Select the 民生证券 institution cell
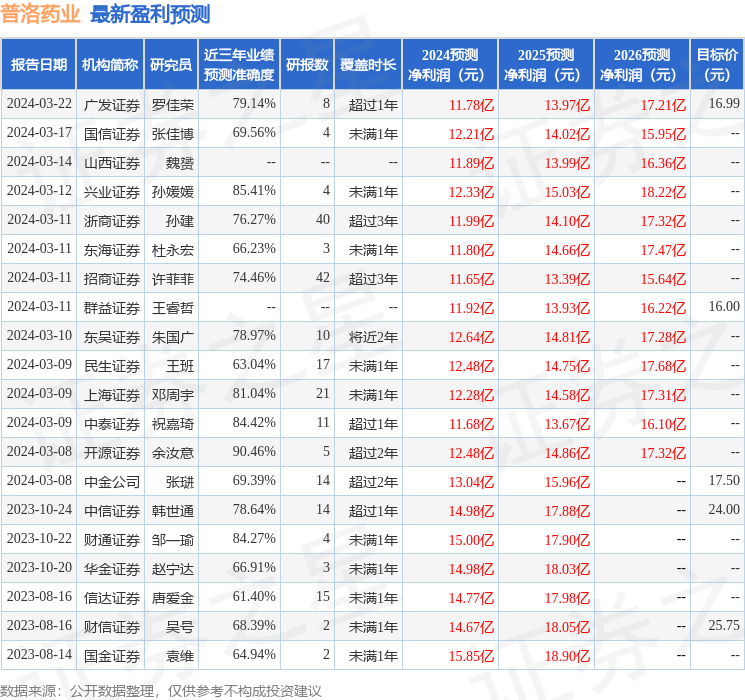This screenshot has width=745, height=700. (112, 366)
